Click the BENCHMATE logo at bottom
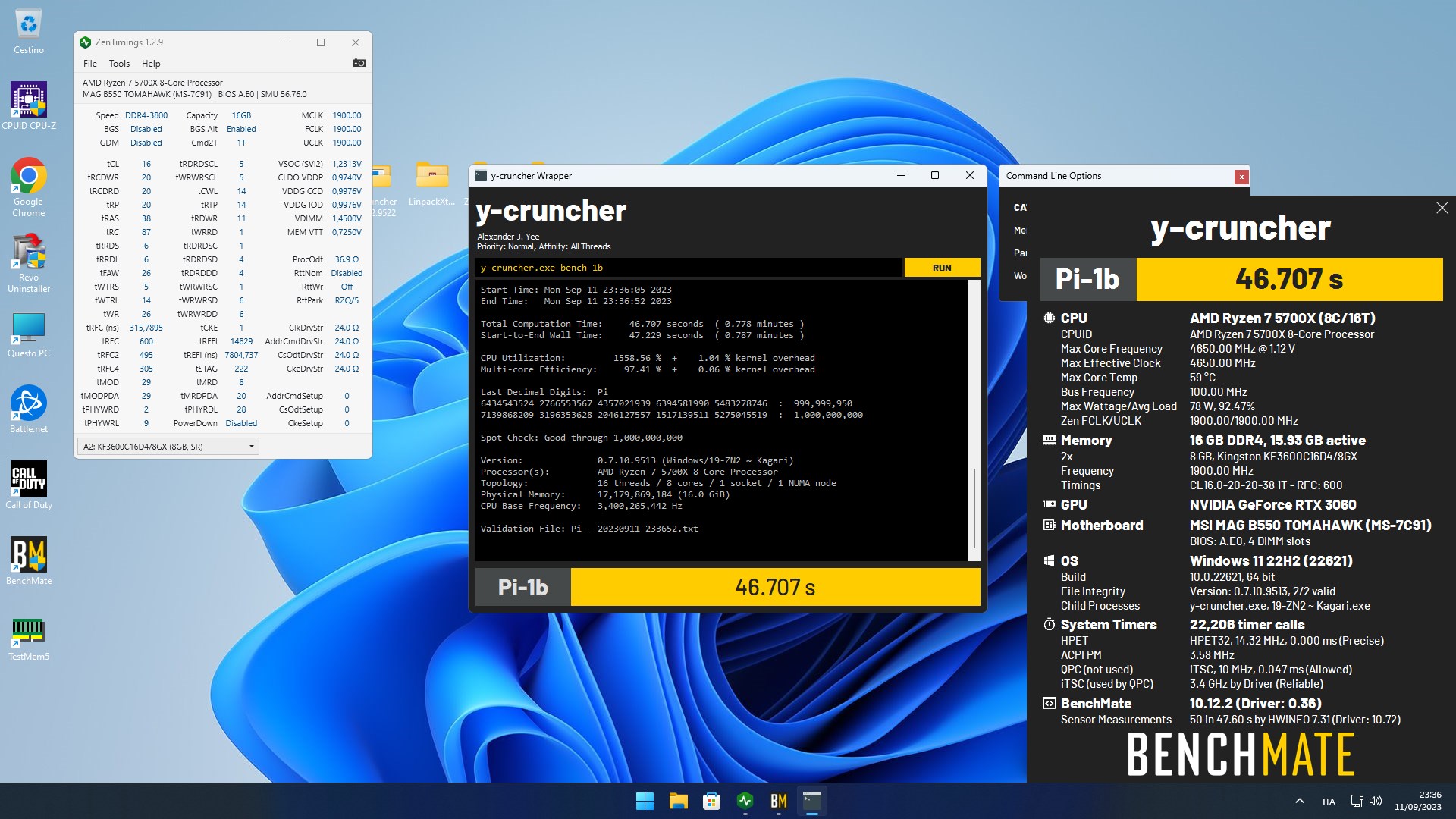Screen dimensions: 1456x819 (x=1241, y=755)
